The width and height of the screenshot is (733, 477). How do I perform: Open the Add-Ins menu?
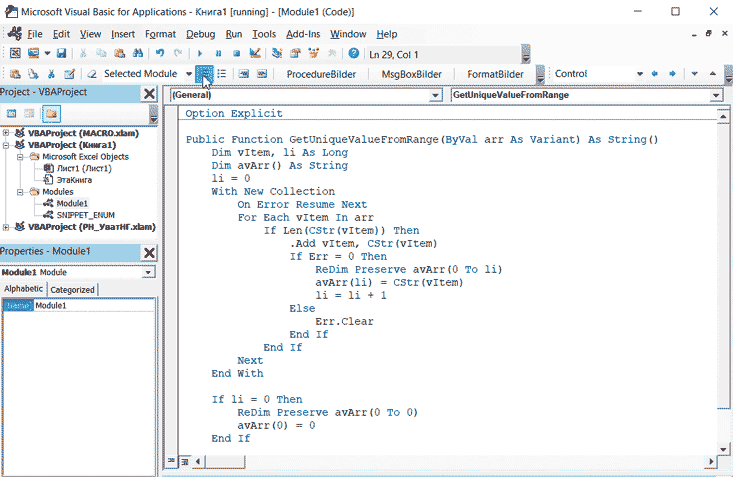click(303, 34)
